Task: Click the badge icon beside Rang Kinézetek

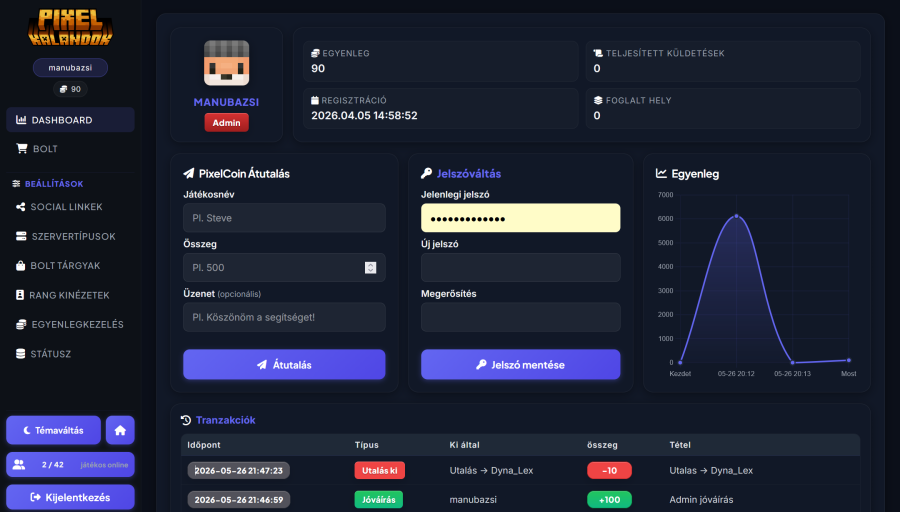Action: tap(20, 295)
